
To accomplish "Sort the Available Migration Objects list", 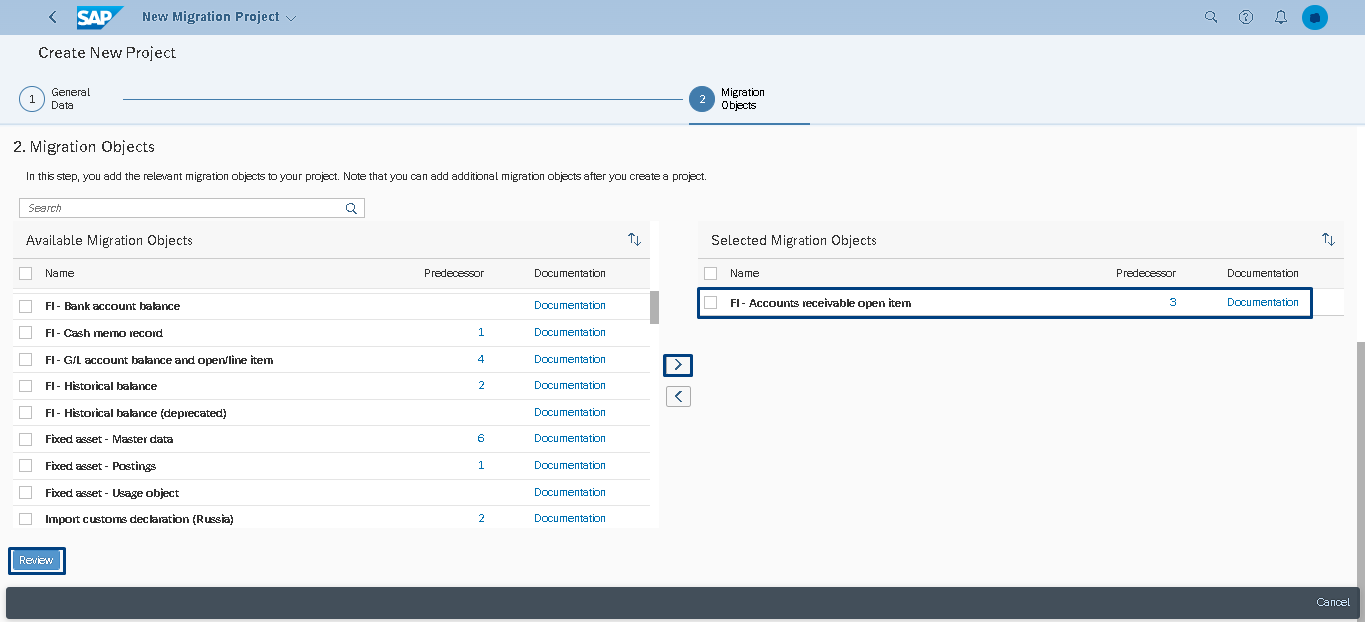I will [634, 240].
